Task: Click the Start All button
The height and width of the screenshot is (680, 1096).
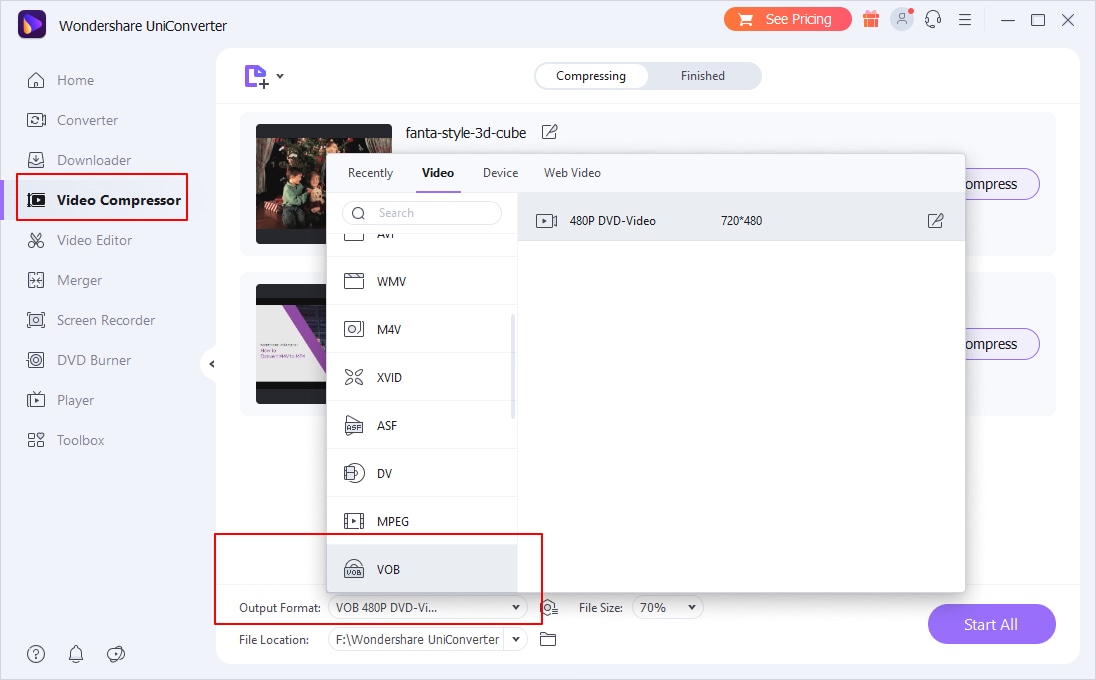Action: (991, 624)
